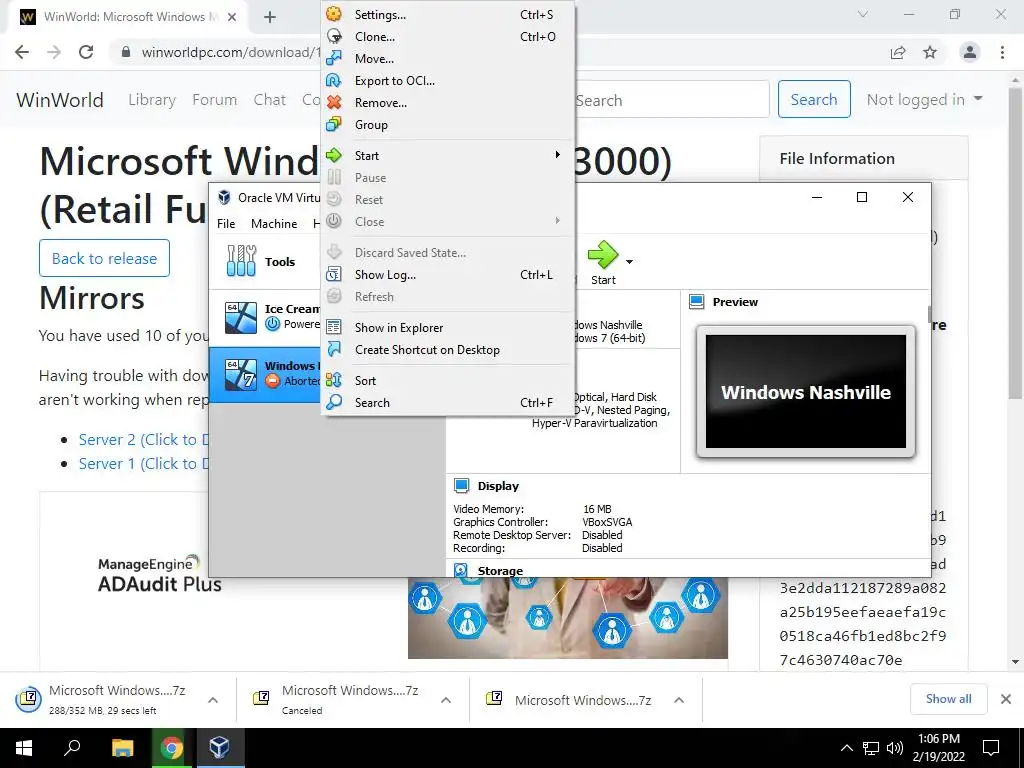Select Clone... menu entry text
The width and height of the screenshot is (1024, 768).
[375, 37]
